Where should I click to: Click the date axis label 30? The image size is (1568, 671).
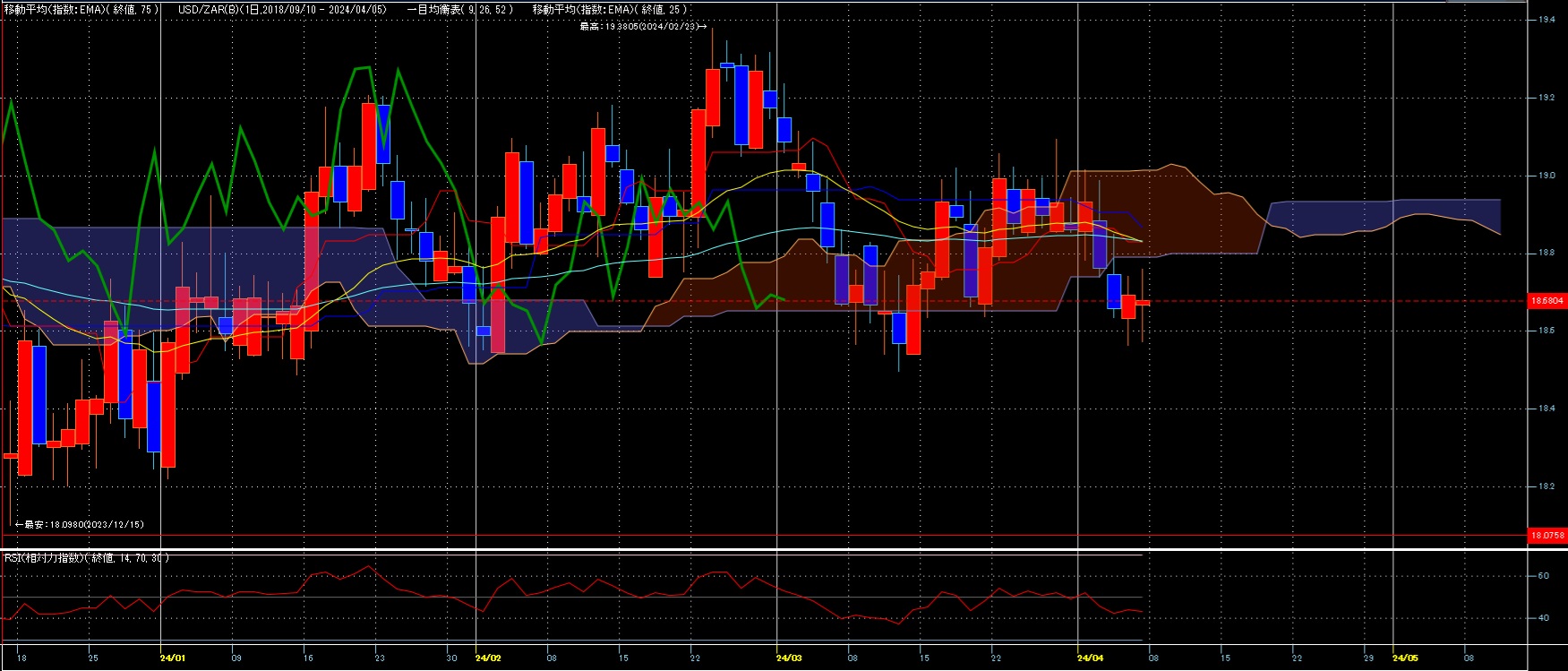click(451, 658)
